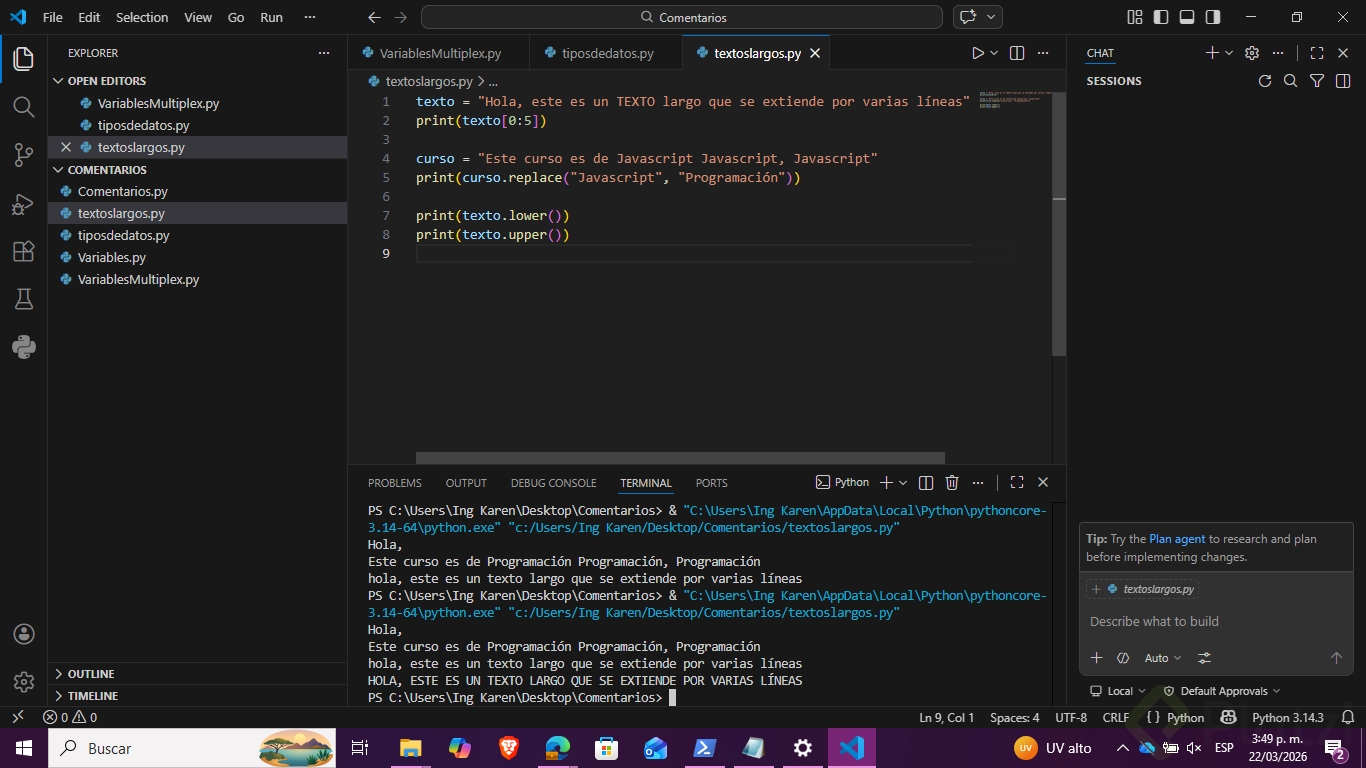The height and width of the screenshot is (768, 1366).
Task: Switch to the tiposdedatos.py editor tab
Action: coord(607,53)
